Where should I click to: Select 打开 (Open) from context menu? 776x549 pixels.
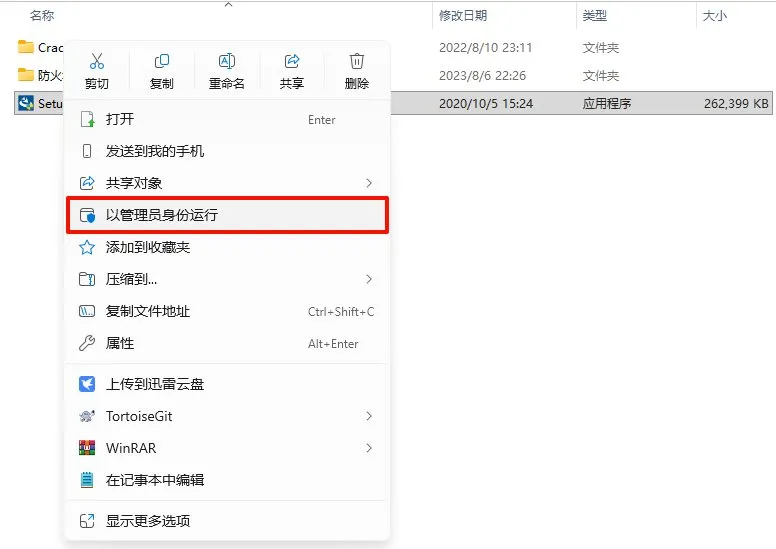[x=227, y=119]
